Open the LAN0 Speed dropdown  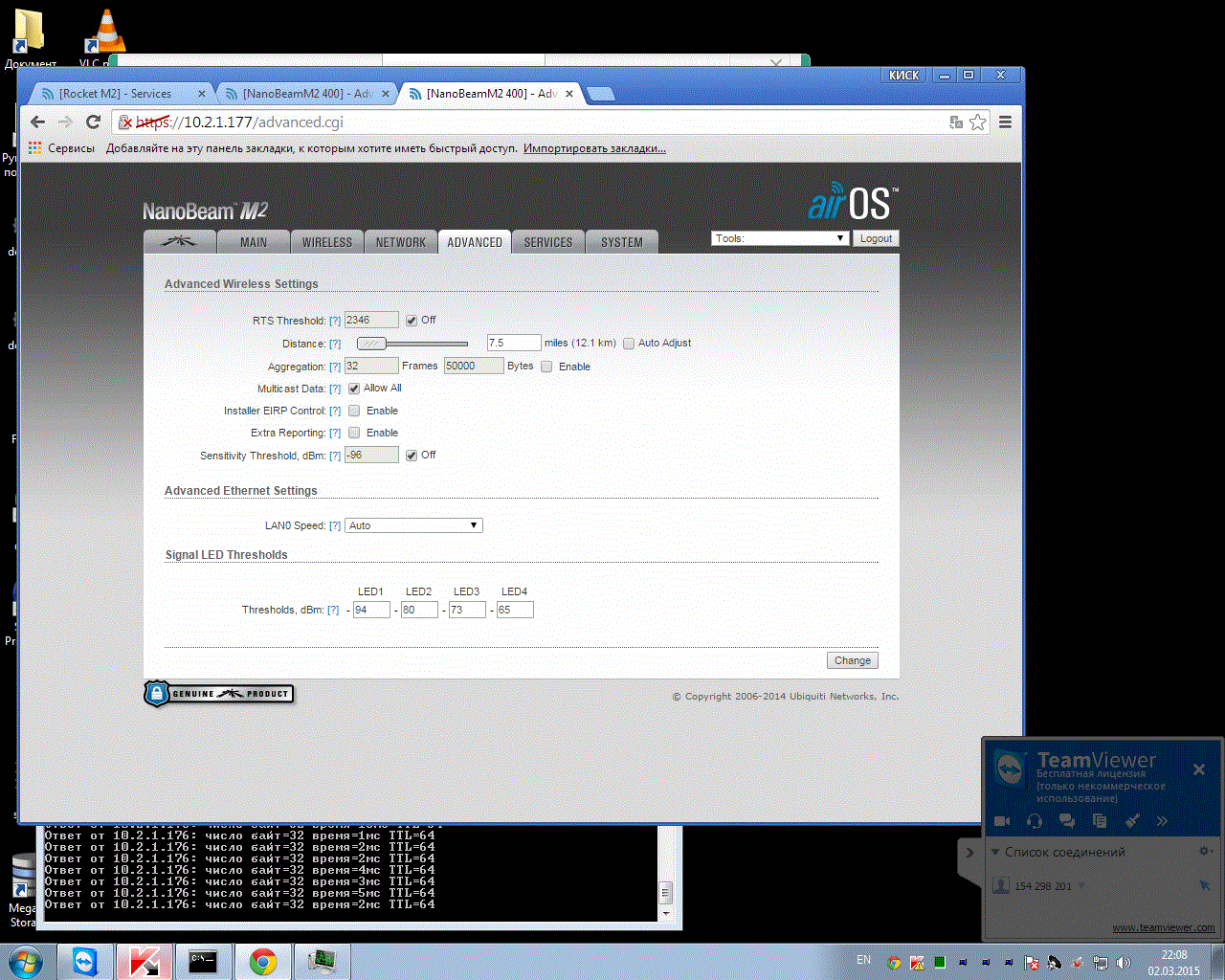pyautogui.click(x=413, y=525)
